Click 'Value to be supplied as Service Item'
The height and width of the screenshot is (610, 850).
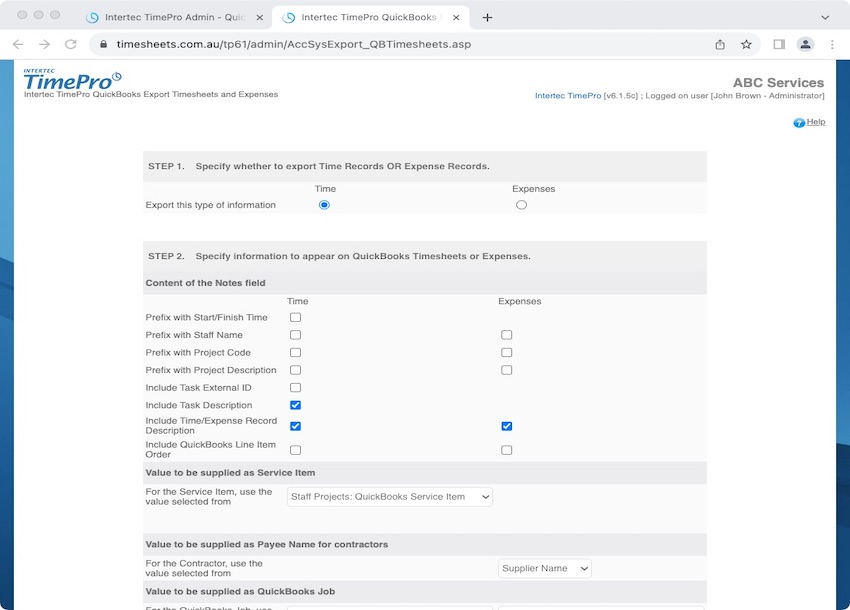pyautogui.click(x=230, y=473)
